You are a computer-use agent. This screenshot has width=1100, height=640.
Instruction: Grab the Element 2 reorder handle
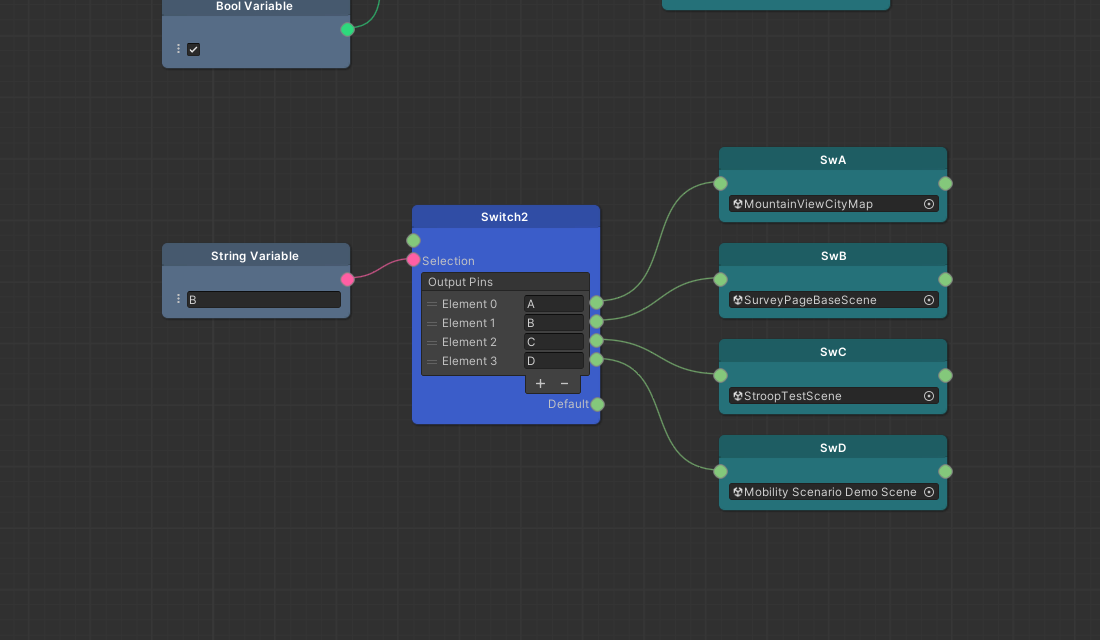point(432,342)
